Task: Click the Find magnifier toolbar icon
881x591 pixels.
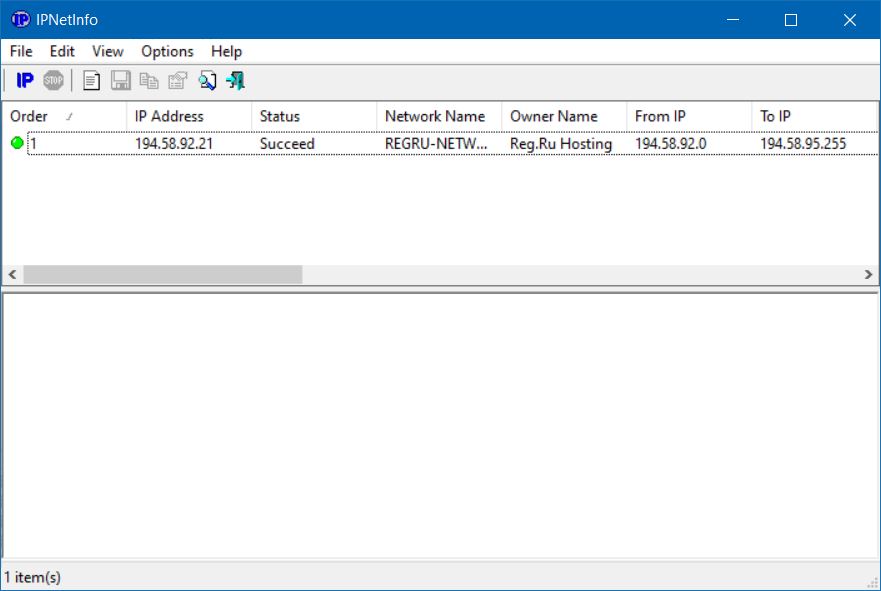Action: (207, 80)
